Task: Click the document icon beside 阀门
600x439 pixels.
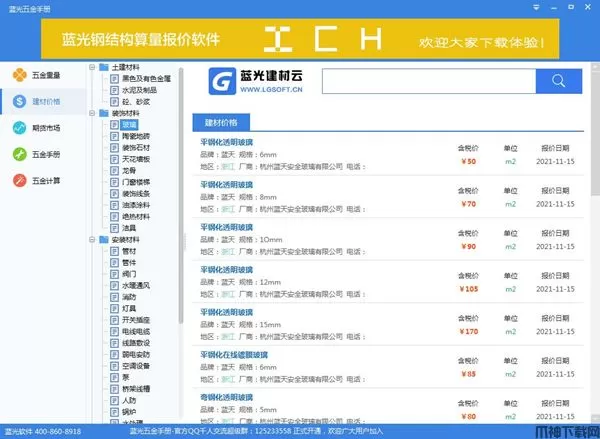Action: (x=115, y=273)
